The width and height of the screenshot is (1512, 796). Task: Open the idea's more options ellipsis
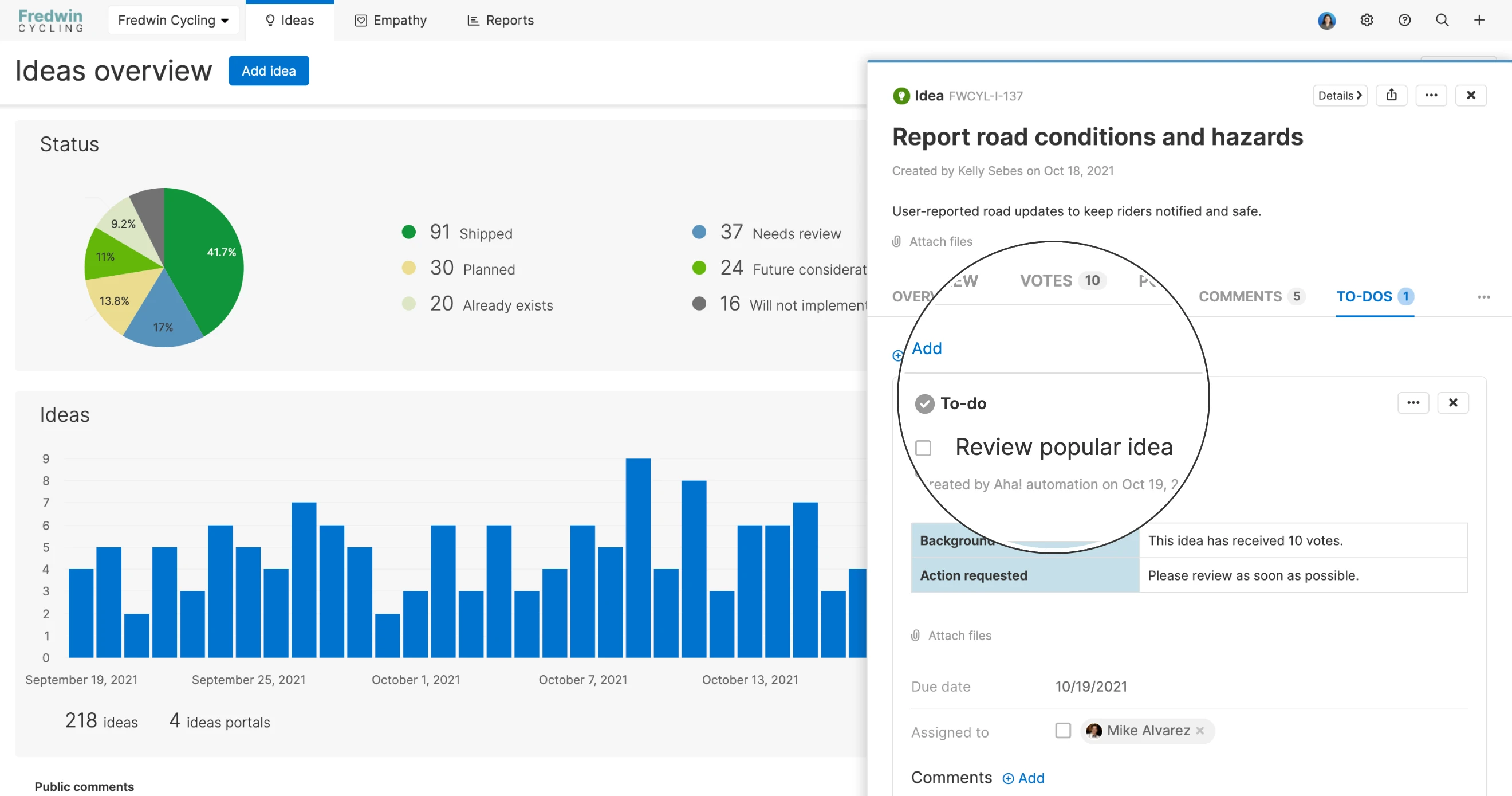(1431, 95)
